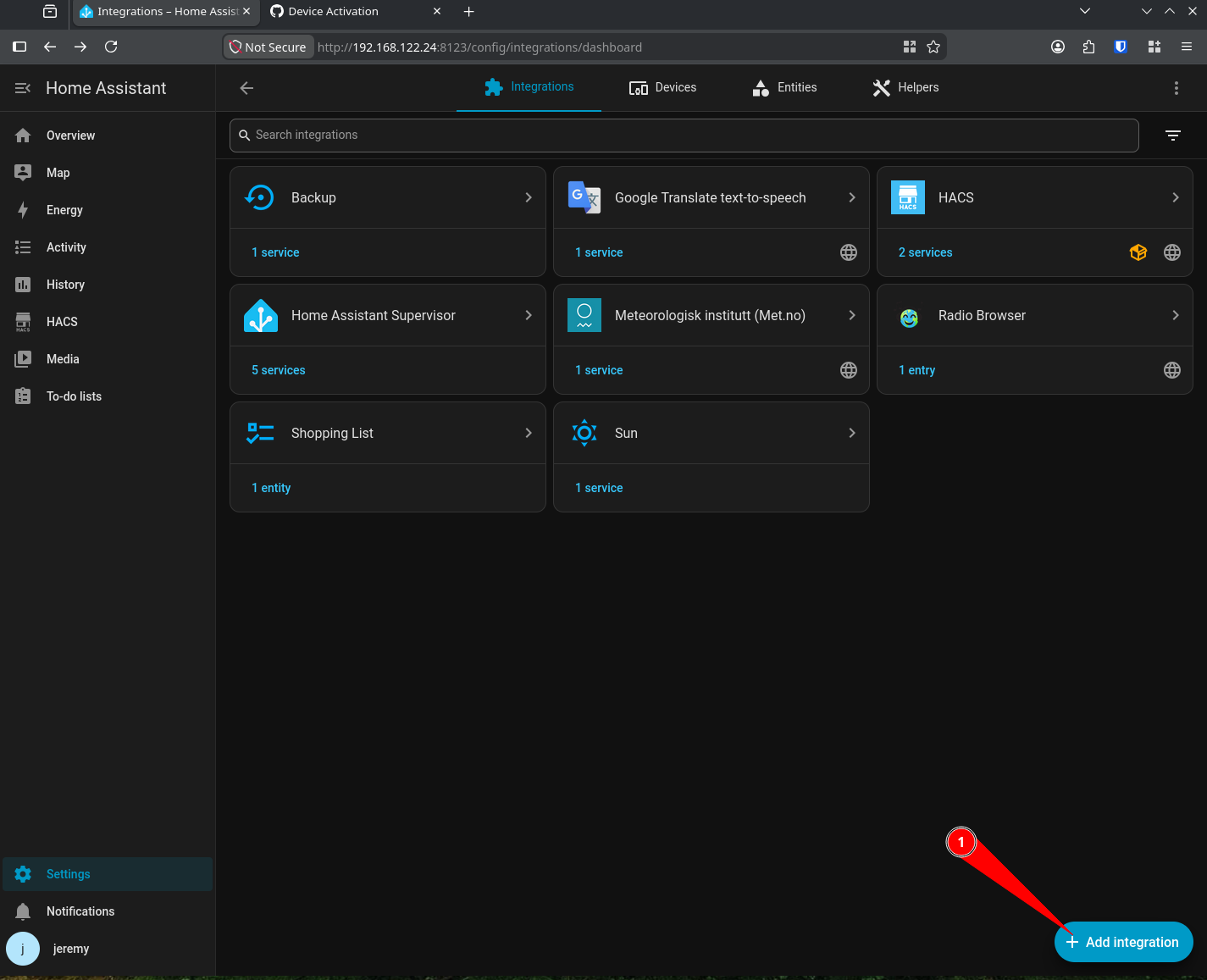
Task: Click Google Translate's cloud globe icon
Action: [x=849, y=252]
